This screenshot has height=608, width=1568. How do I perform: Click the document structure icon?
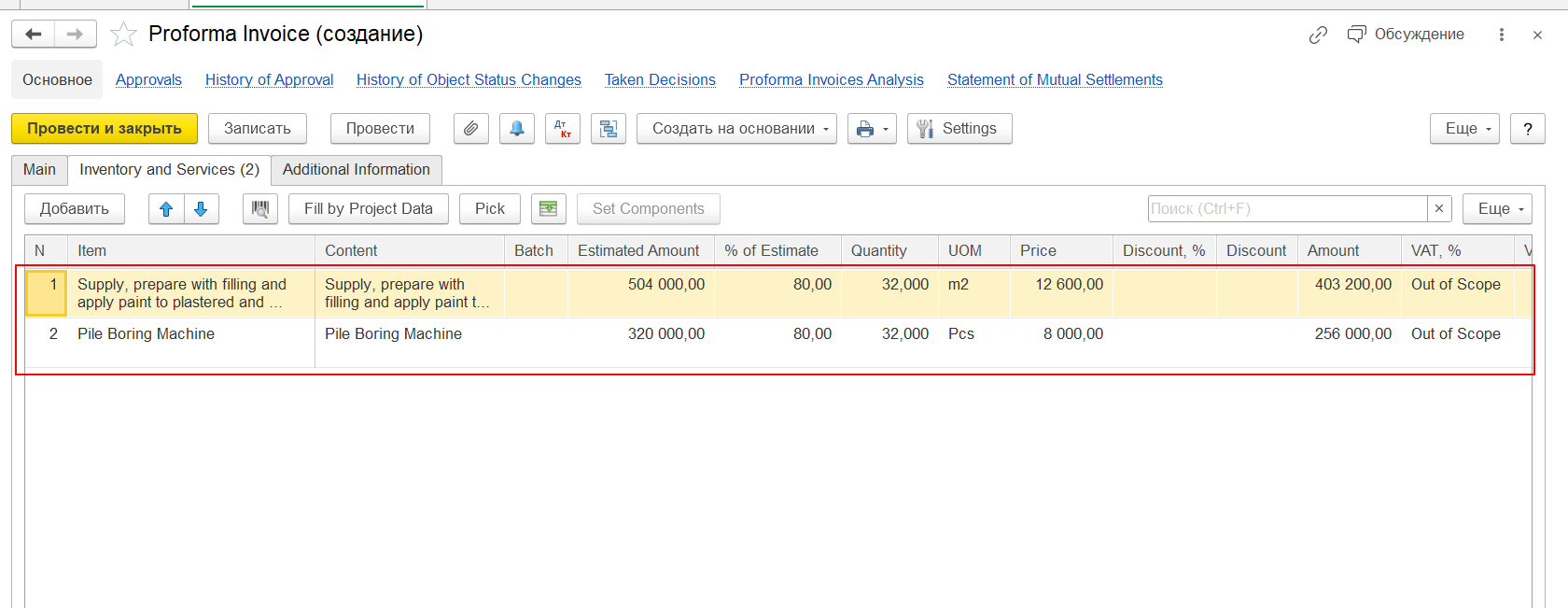609,129
